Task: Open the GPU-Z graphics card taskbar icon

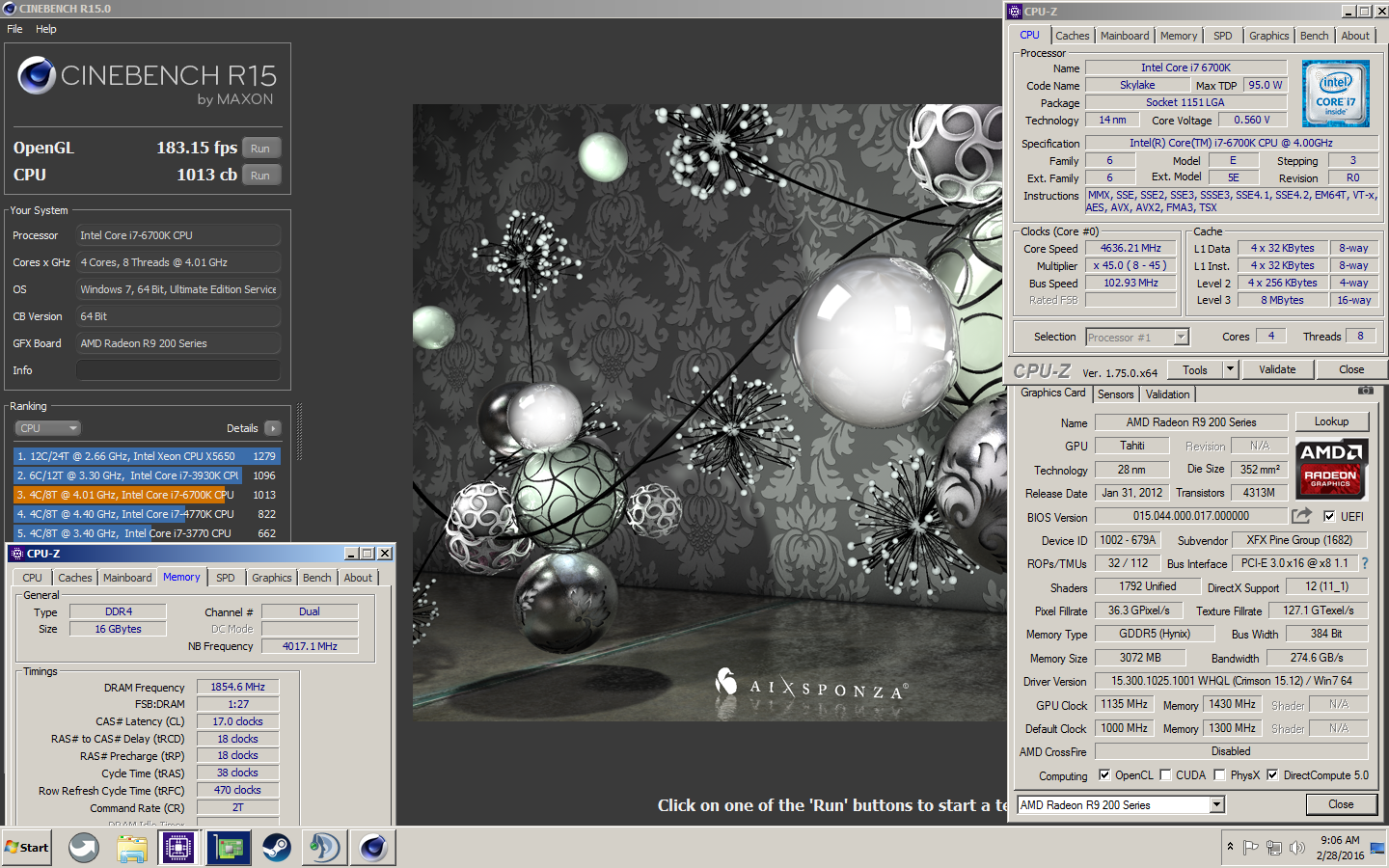Action: (229, 848)
